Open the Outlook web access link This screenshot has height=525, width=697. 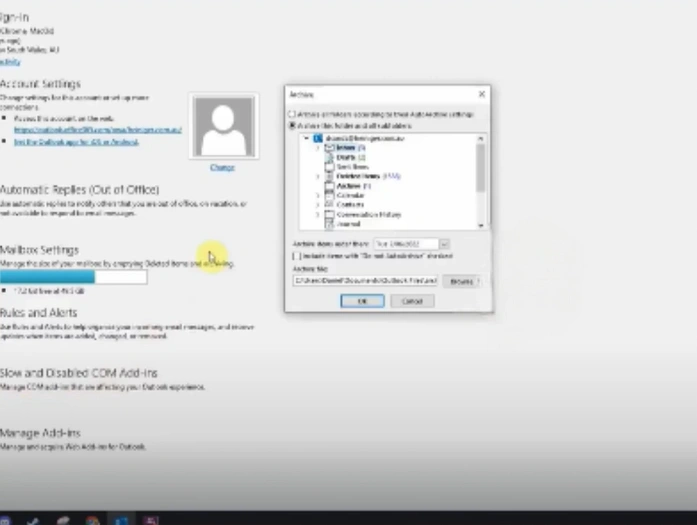98,130
